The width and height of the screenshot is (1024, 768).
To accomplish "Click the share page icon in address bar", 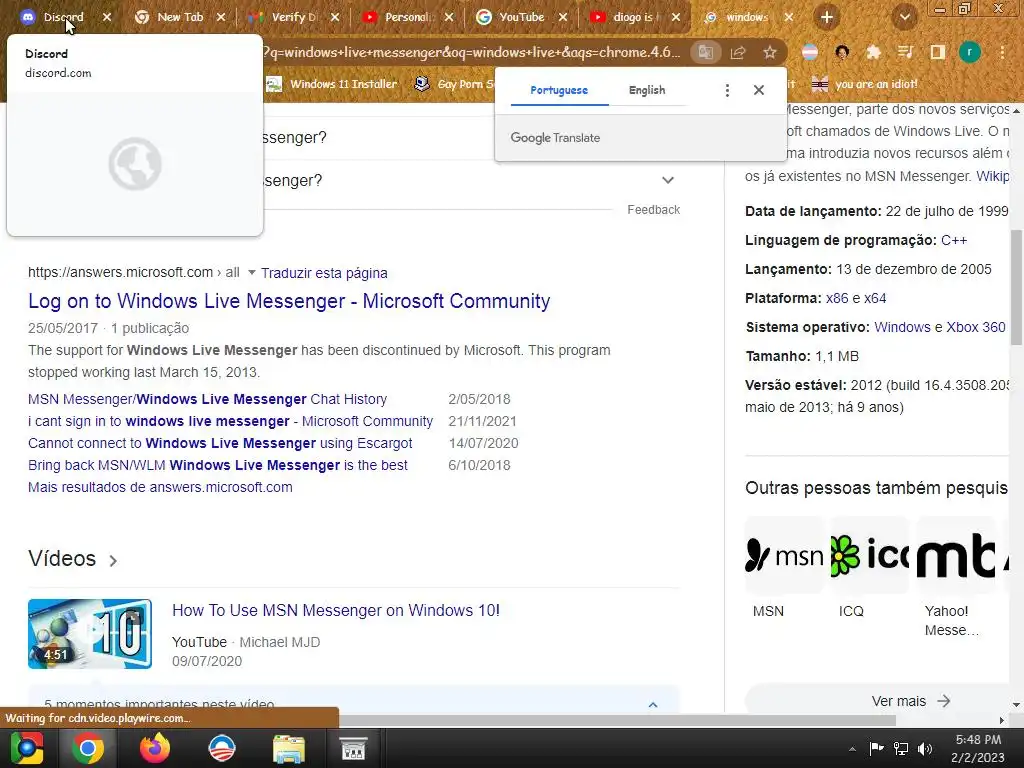I will pos(738,52).
